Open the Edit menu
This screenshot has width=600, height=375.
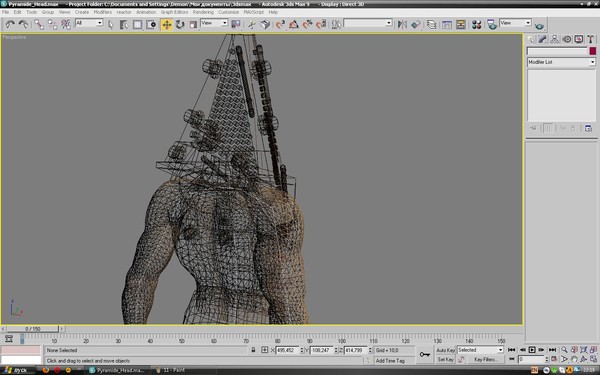click(17, 12)
